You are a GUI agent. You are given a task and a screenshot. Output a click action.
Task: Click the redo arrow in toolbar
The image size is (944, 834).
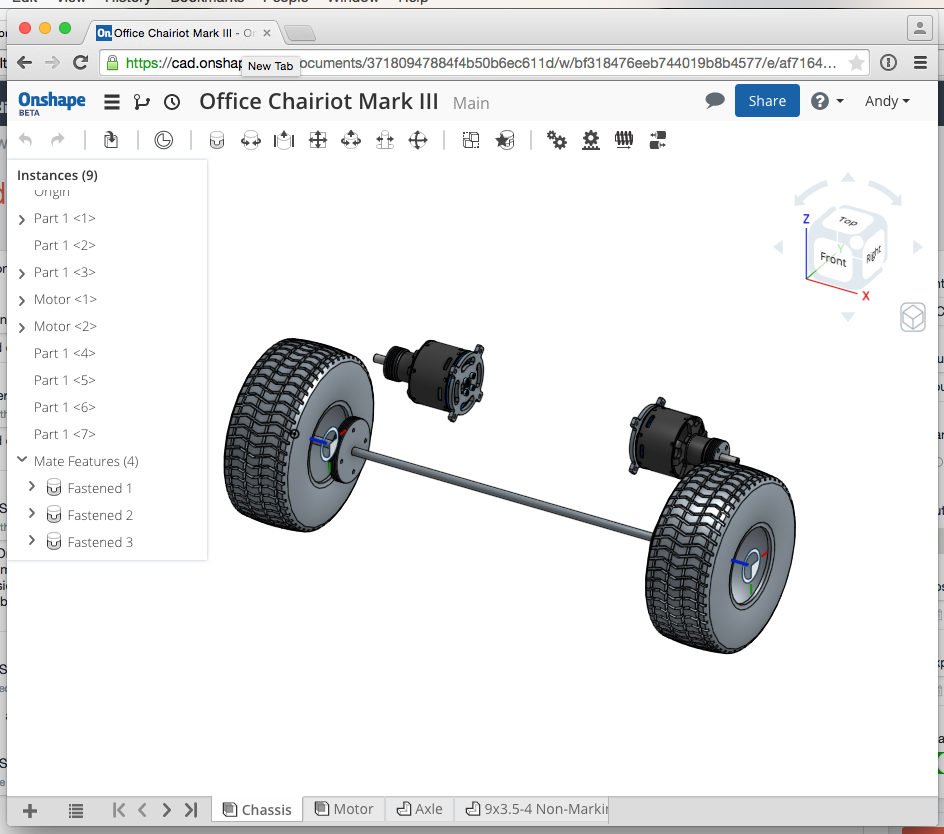point(57,140)
